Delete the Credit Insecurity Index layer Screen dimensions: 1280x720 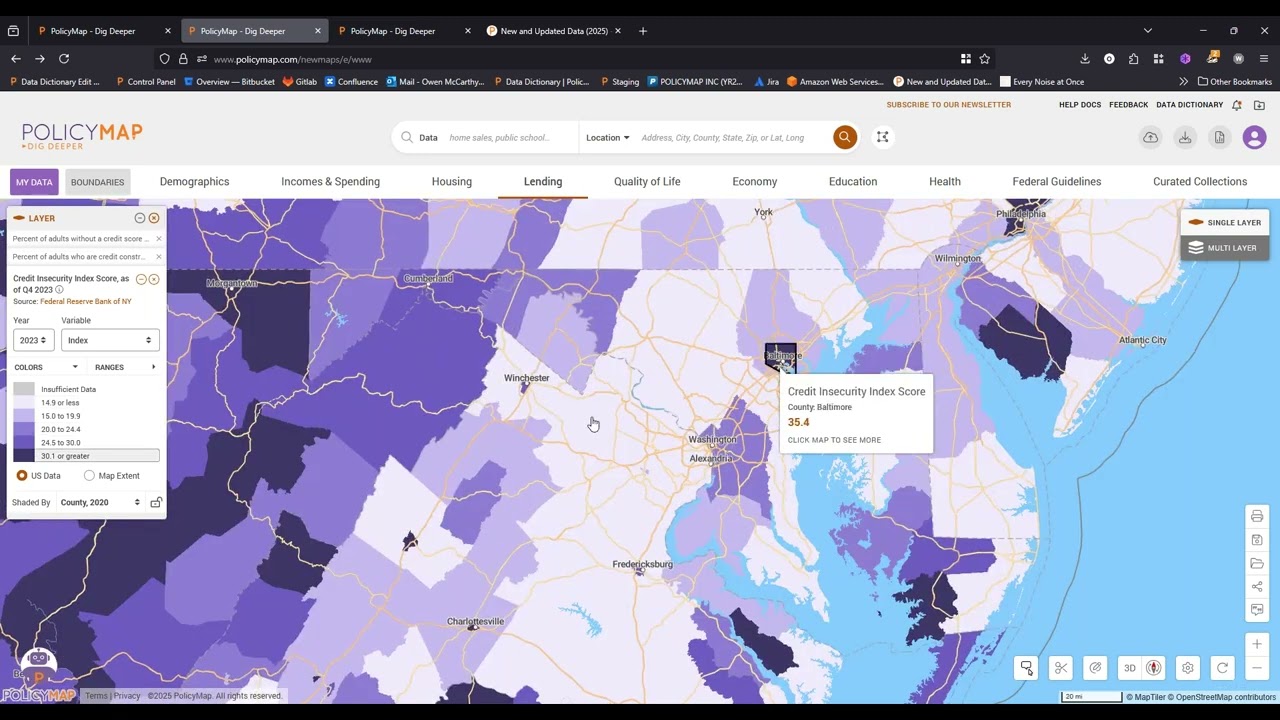pos(154,279)
